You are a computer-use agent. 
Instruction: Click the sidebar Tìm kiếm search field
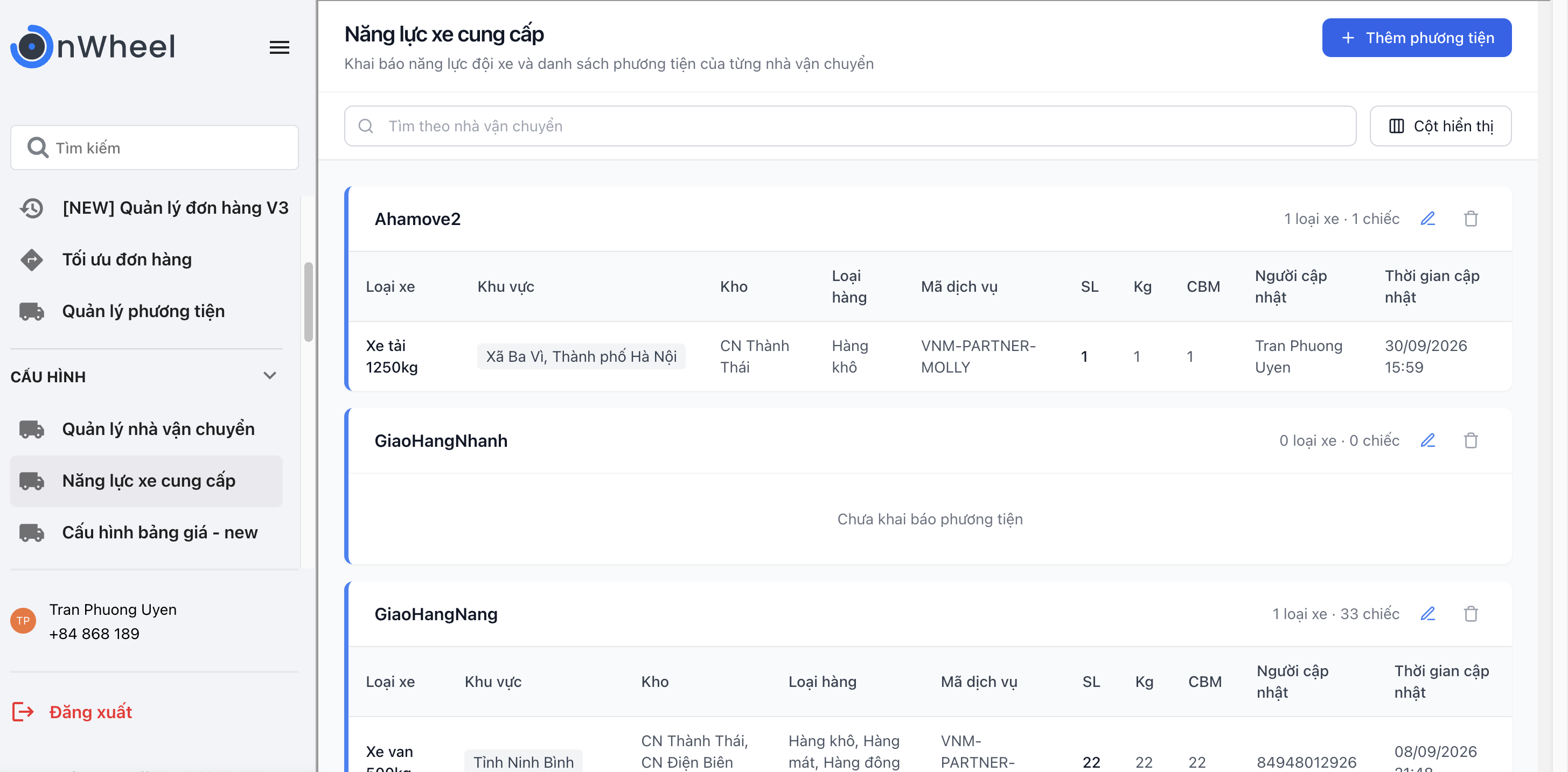pos(155,148)
